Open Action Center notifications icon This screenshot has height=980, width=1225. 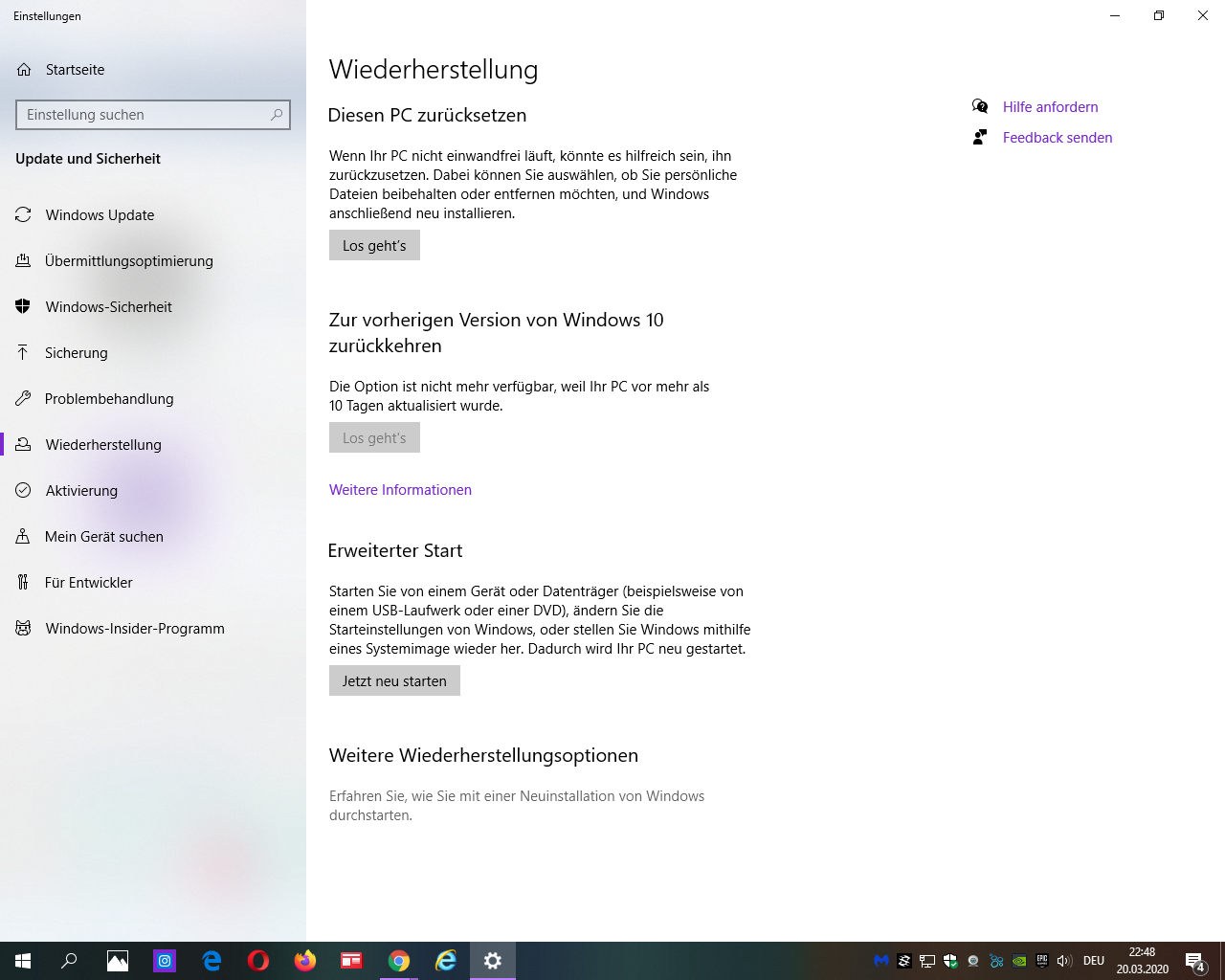pos(1195,961)
